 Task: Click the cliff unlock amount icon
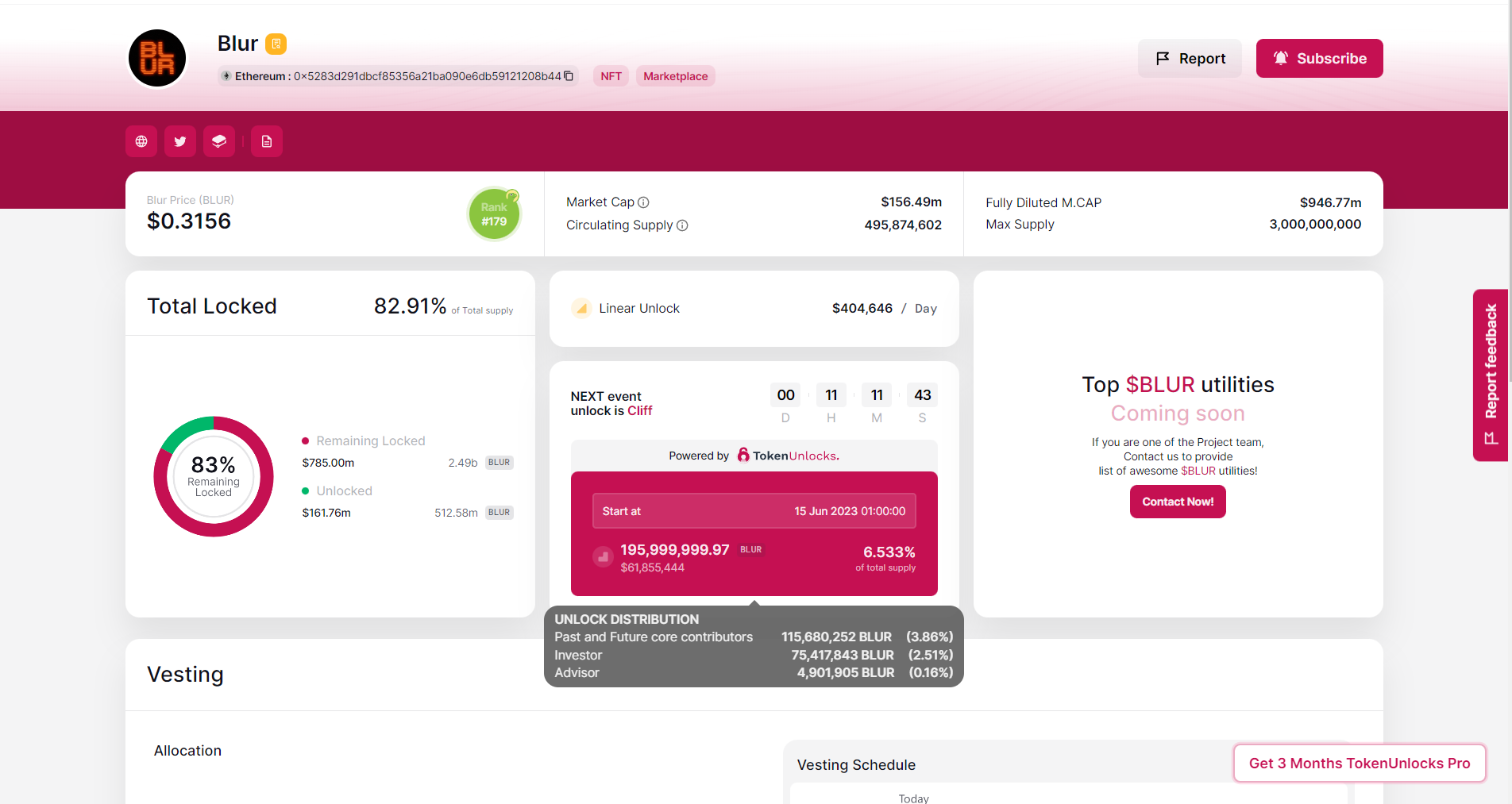[x=603, y=557]
